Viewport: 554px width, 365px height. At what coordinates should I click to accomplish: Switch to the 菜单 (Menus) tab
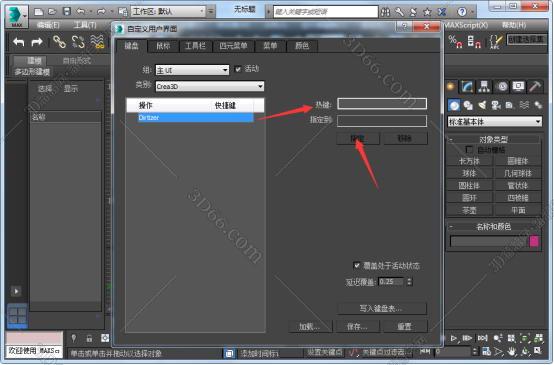(270, 46)
